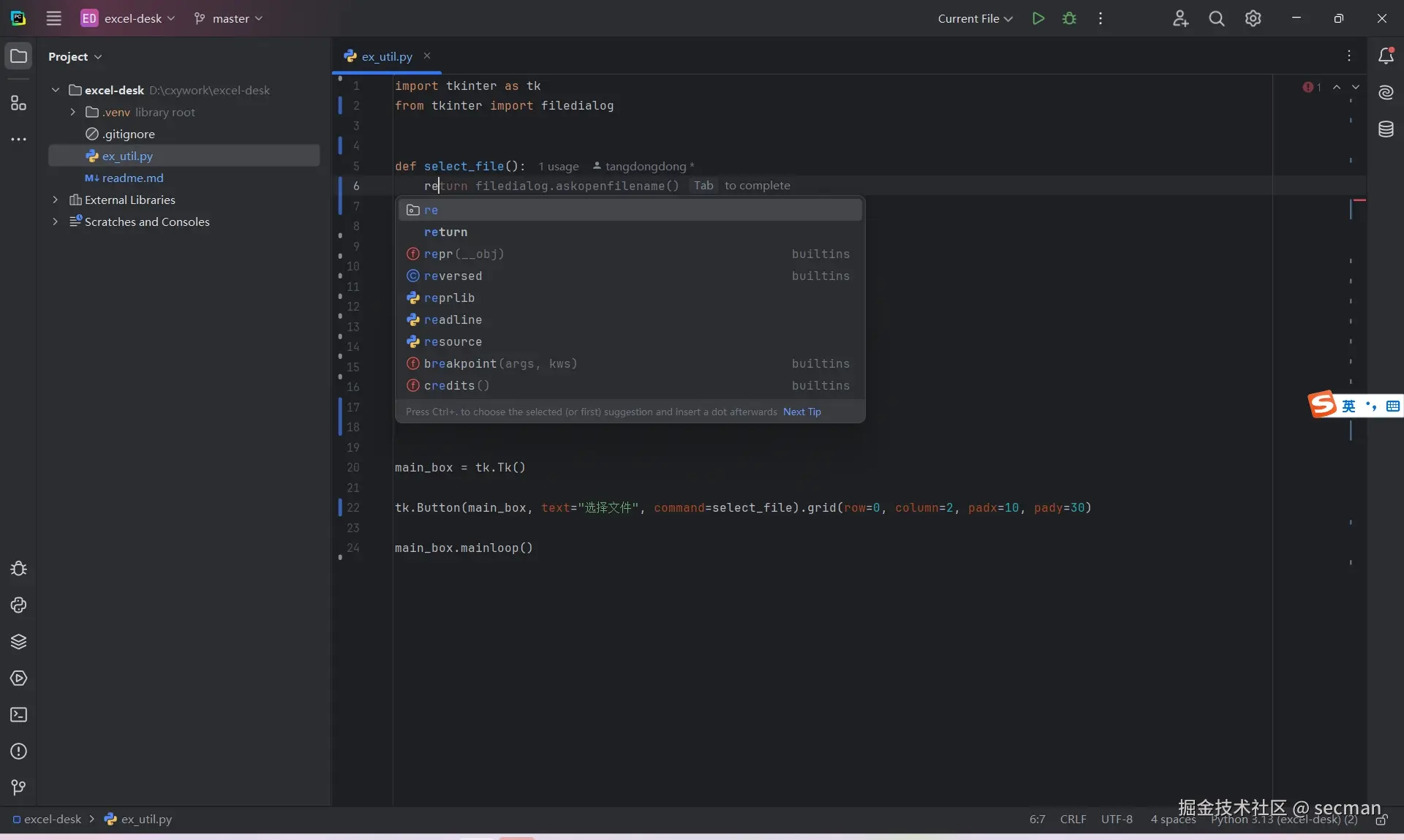Open readme.md in project tree

[x=132, y=178]
